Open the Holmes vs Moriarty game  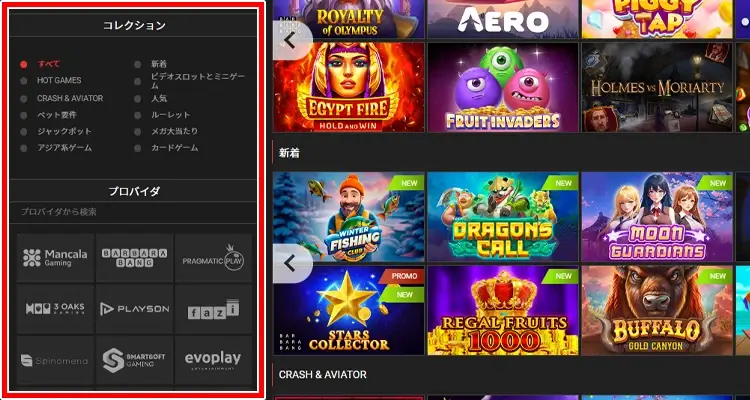point(657,87)
